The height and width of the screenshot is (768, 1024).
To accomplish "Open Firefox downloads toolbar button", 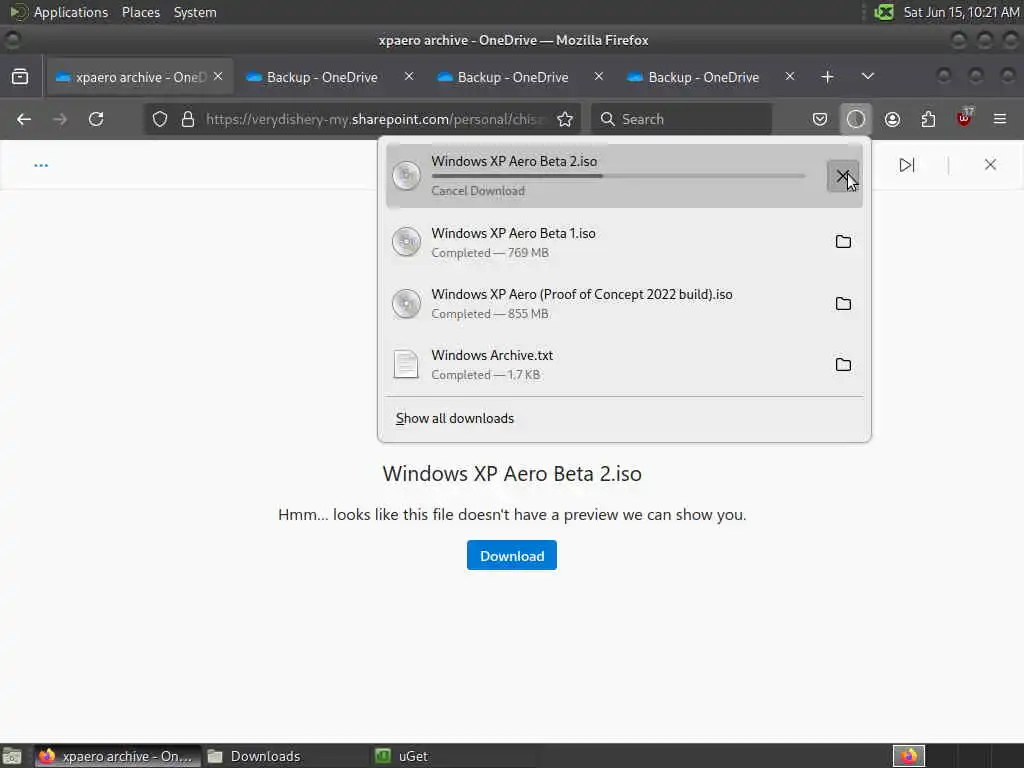I will coord(856,119).
